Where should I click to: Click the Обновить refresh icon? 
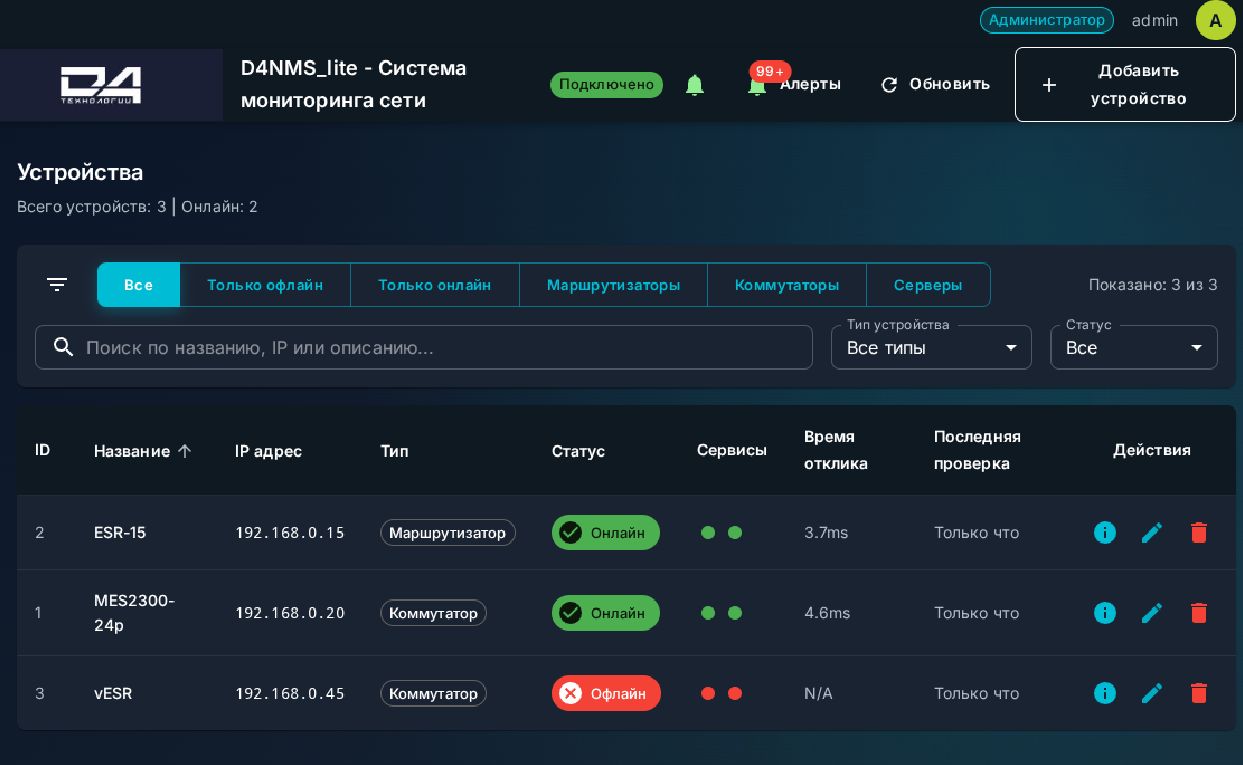pyautogui.click(x=889, y=85)
